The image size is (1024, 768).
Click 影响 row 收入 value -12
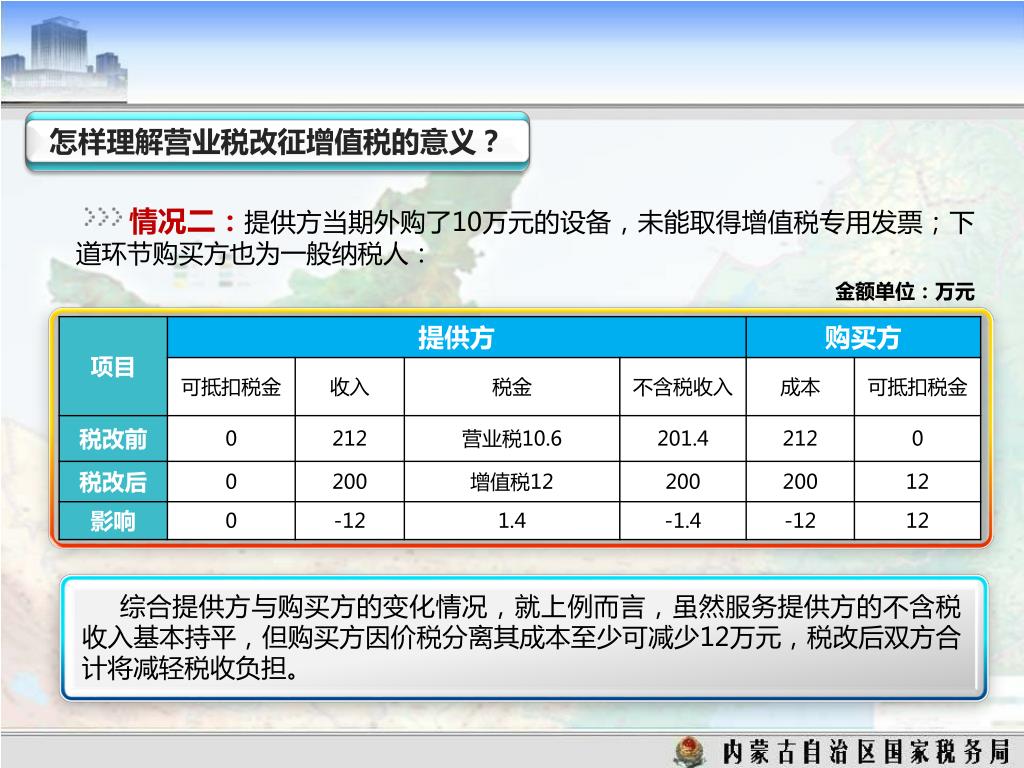coord(349,520)
